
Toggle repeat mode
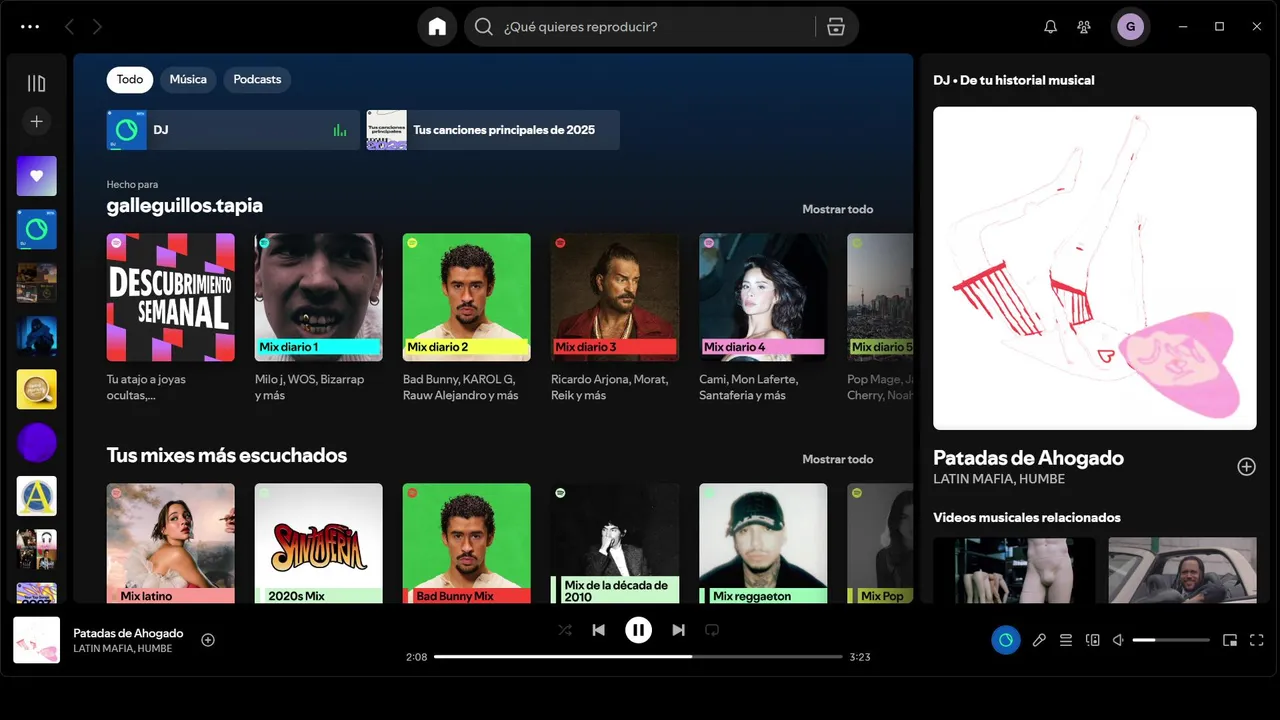point(712,630)
